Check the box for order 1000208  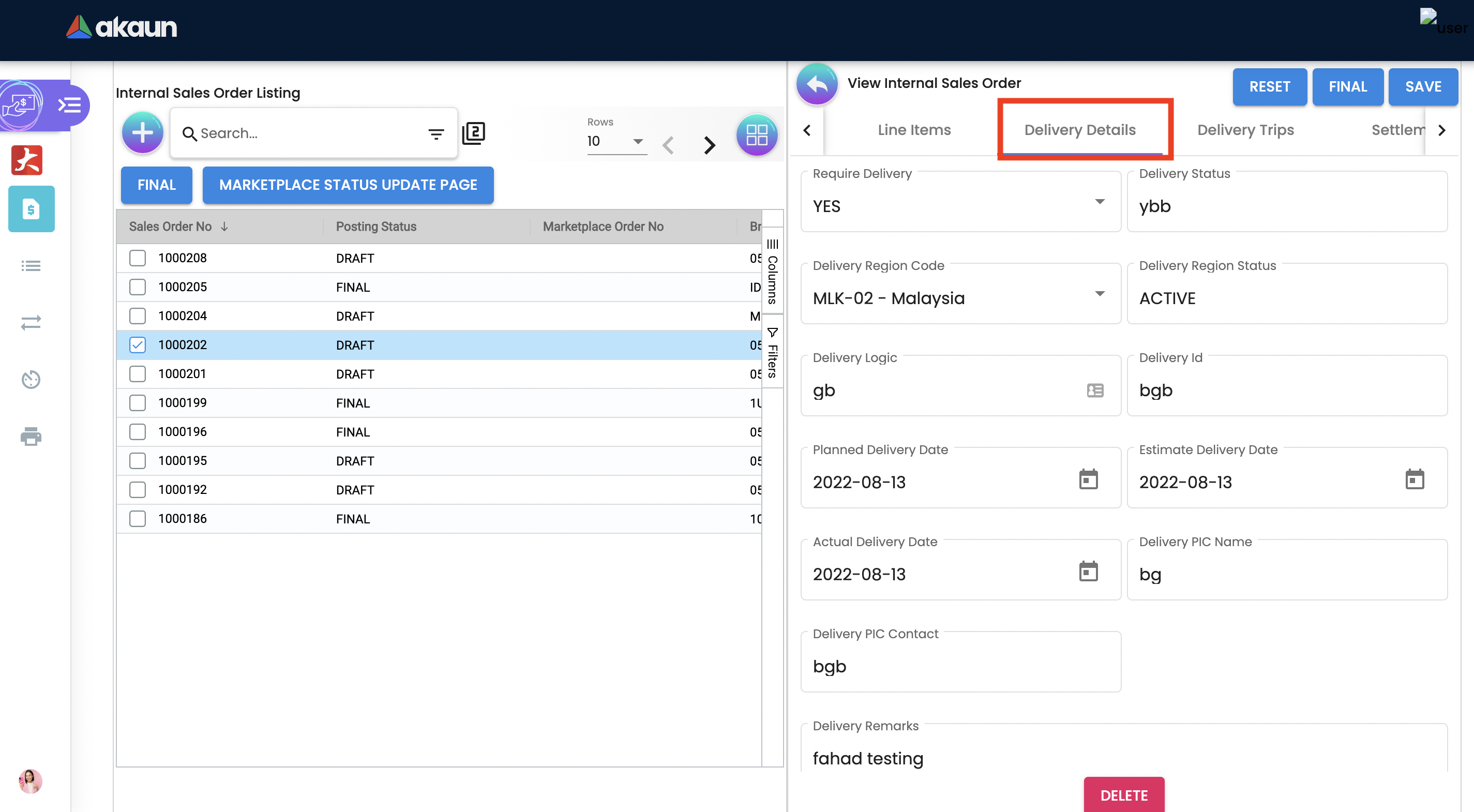coord(138,258)
